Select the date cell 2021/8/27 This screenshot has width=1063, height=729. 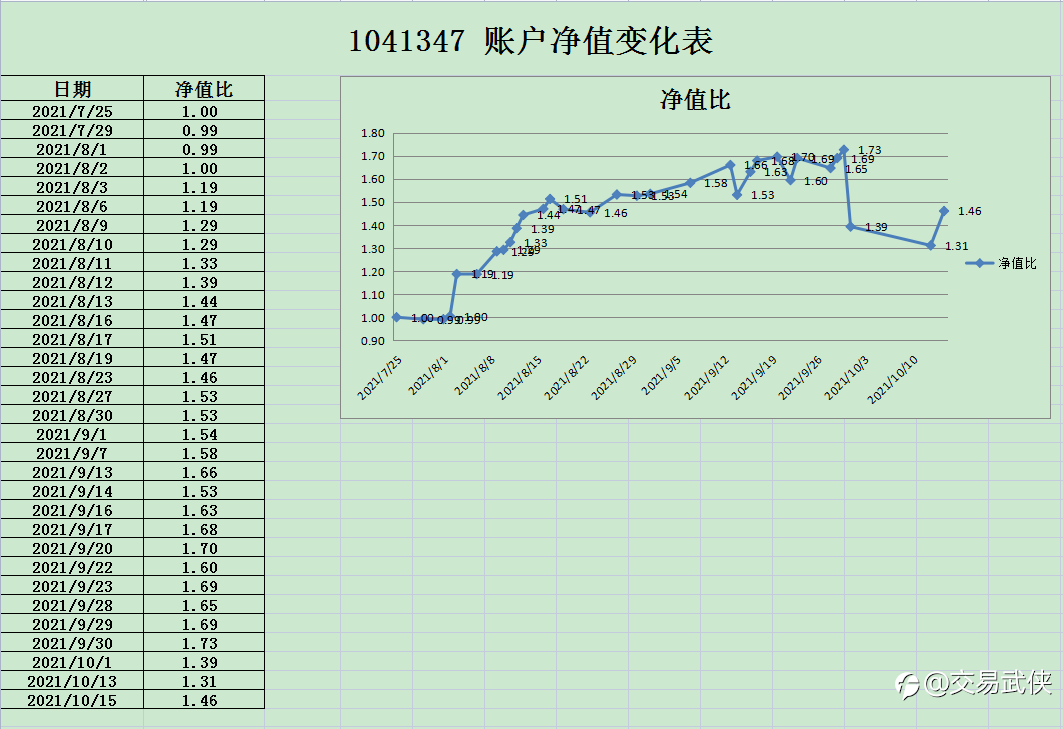tap(72, 396)
